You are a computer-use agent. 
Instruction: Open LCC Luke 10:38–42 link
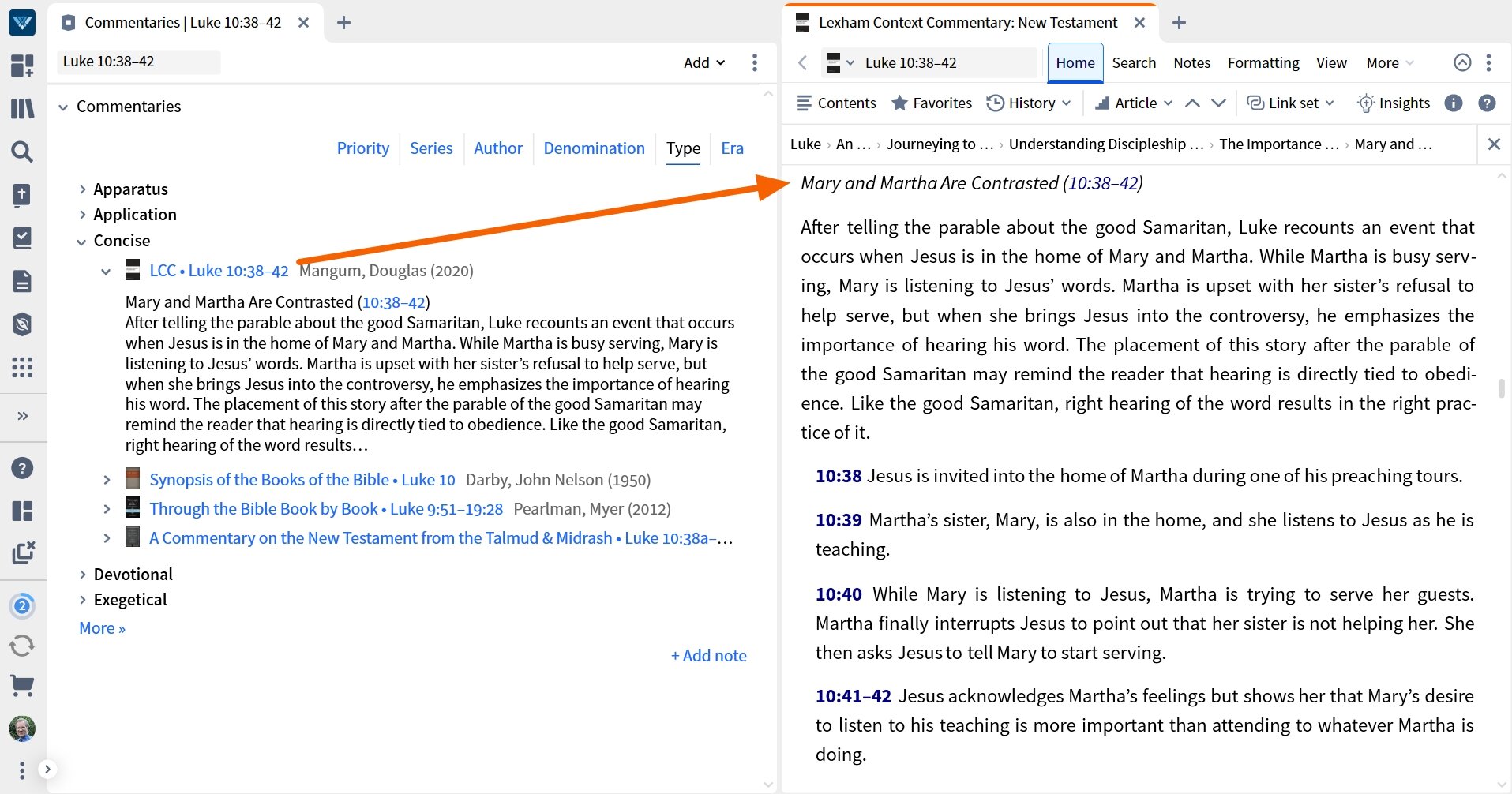click(219, 271)
